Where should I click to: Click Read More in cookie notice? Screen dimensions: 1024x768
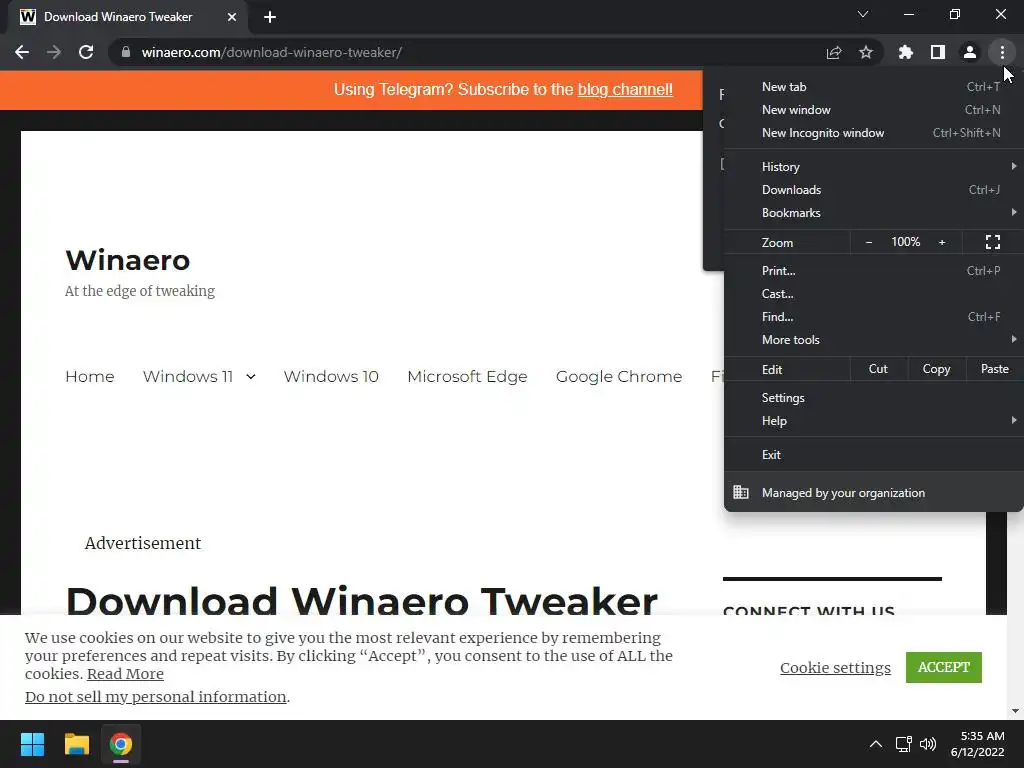(125, 674)
